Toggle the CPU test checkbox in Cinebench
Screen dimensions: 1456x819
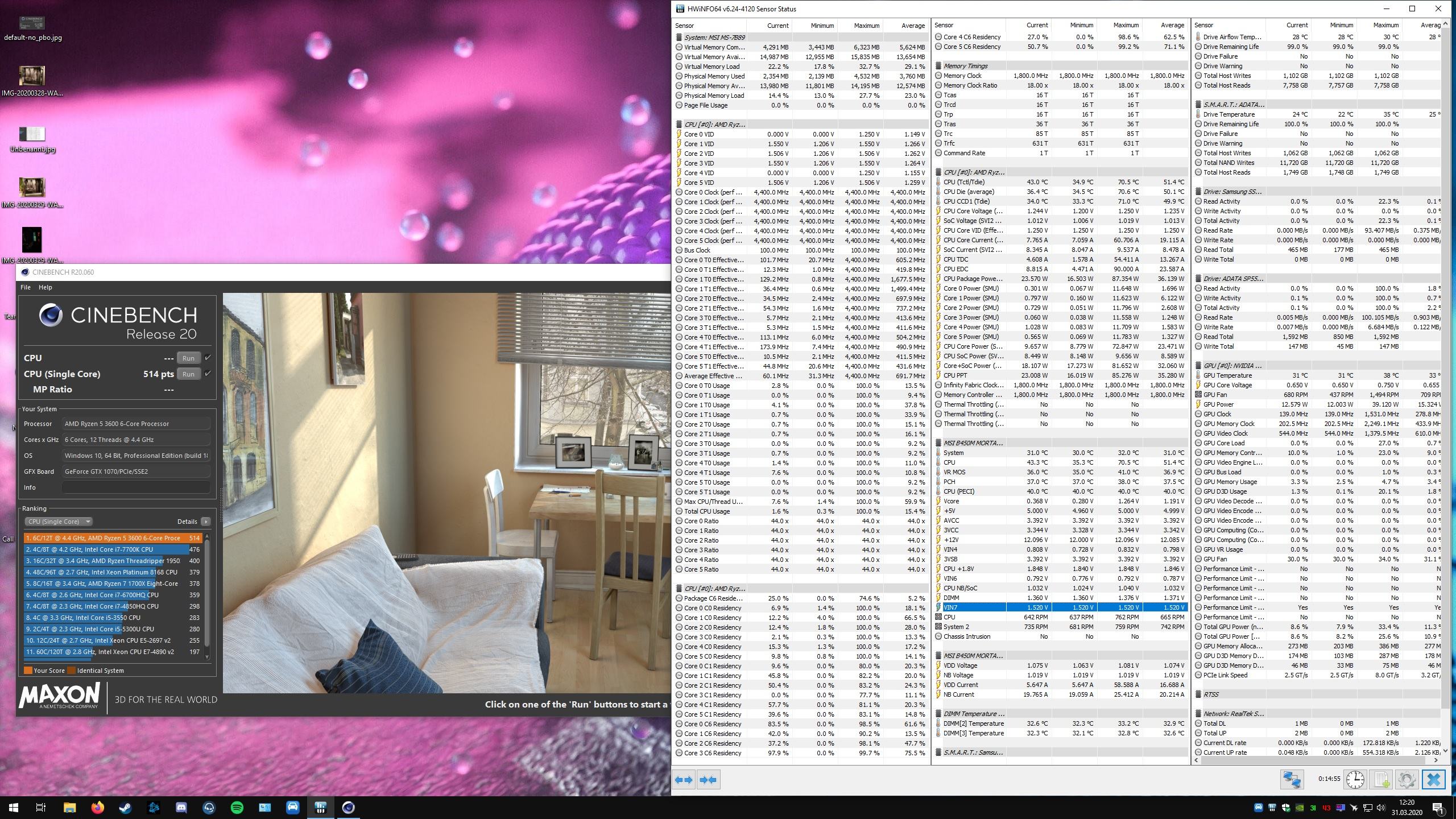pyautogui.click(x=208, y=358)
